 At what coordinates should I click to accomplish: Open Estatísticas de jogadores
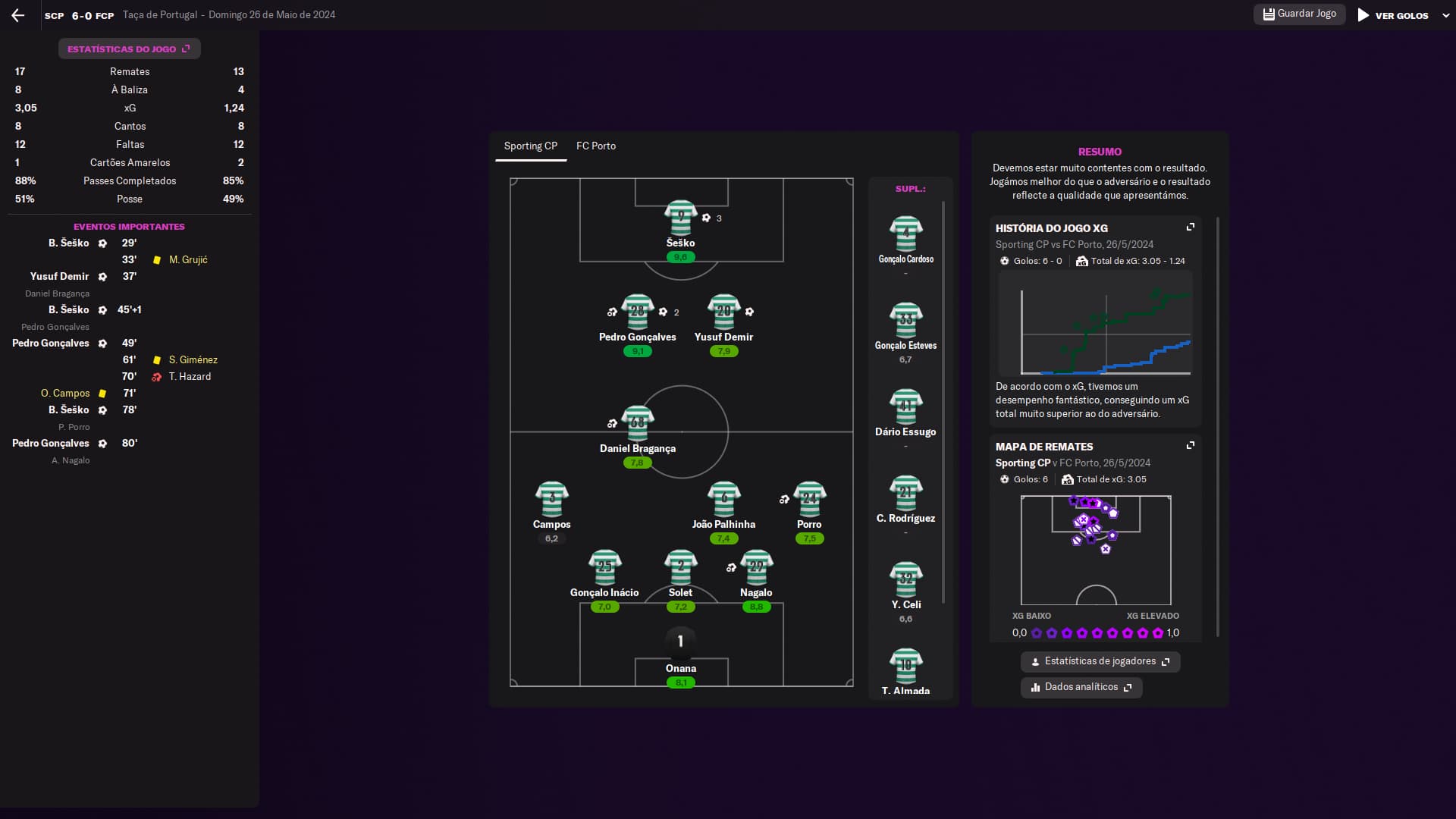tap(1100, 661)
